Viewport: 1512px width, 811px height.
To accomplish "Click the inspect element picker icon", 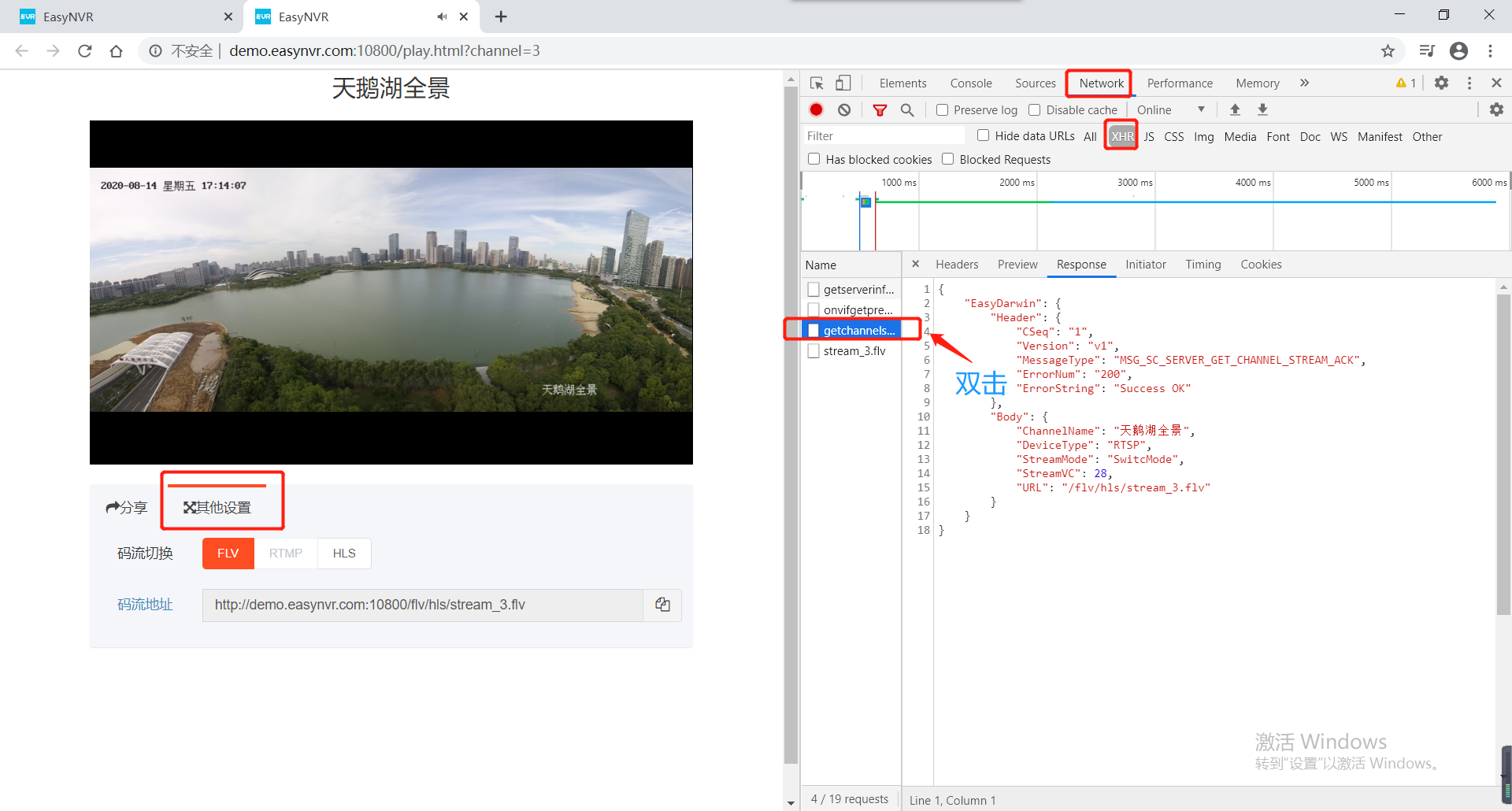I will [x=817, y=83].
